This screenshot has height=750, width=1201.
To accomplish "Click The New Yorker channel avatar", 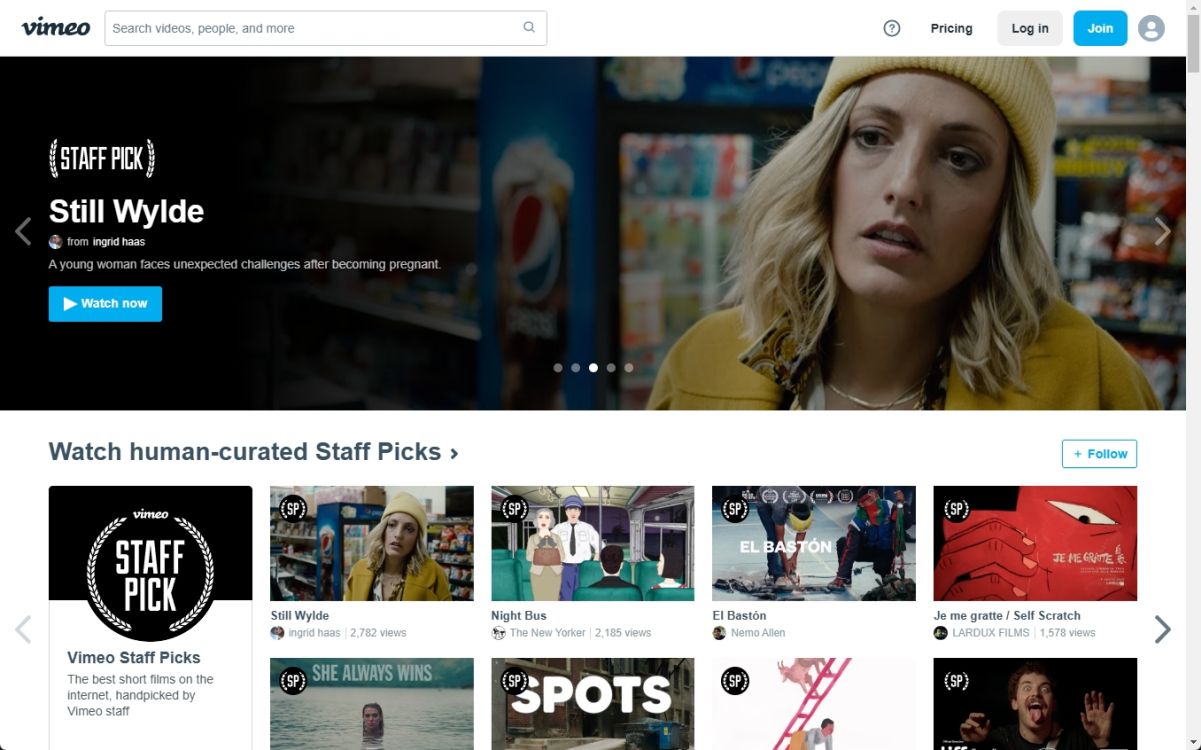I will click(x=497, y=633).
